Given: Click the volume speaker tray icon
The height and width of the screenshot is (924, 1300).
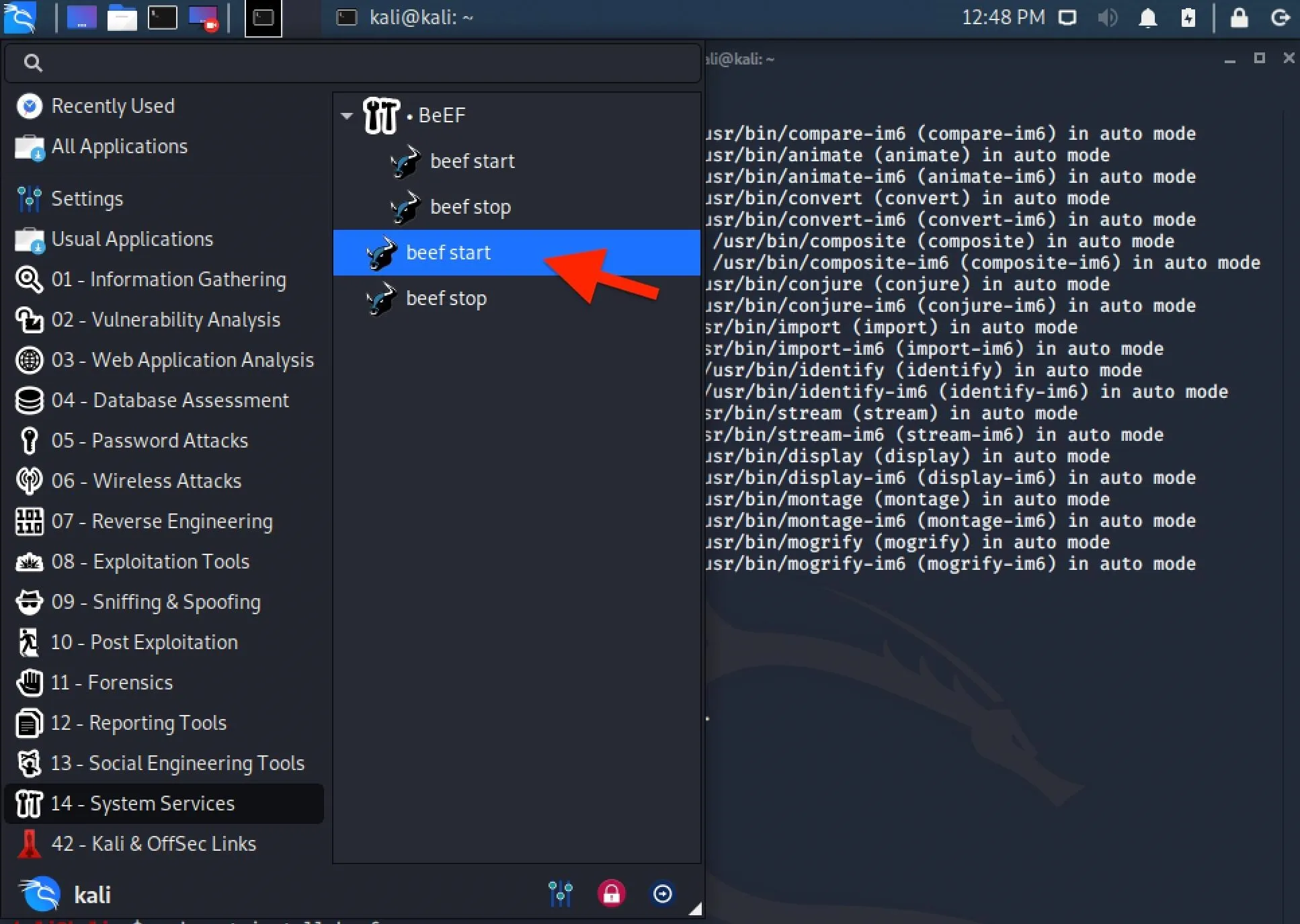Looking at the screenshot, I should 1108,17.
